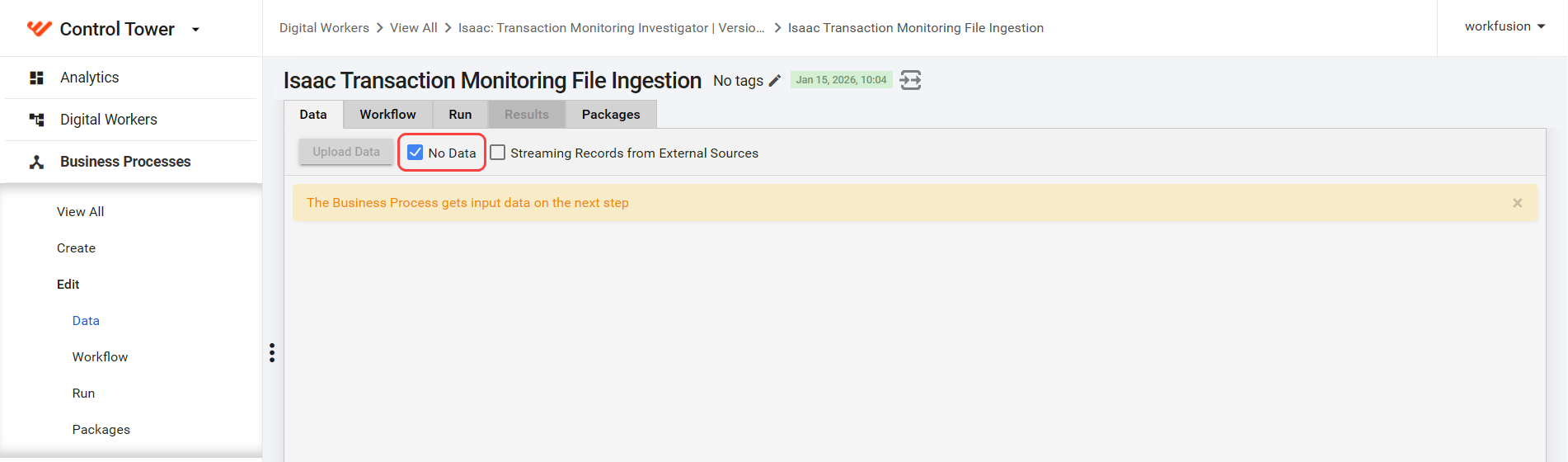Switch to the Run tab

pos(460,115)
